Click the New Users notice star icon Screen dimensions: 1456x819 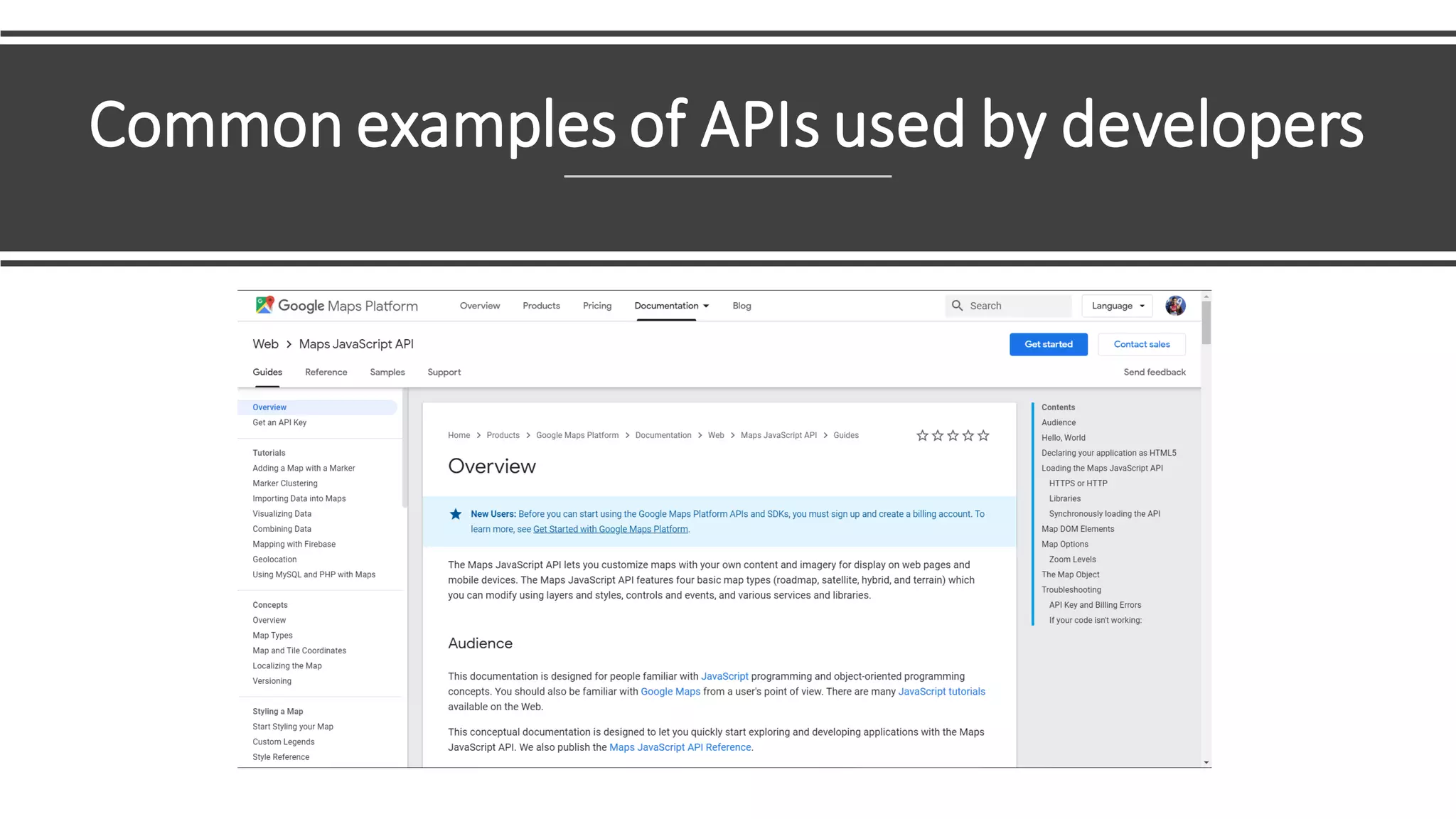[456, 514]
